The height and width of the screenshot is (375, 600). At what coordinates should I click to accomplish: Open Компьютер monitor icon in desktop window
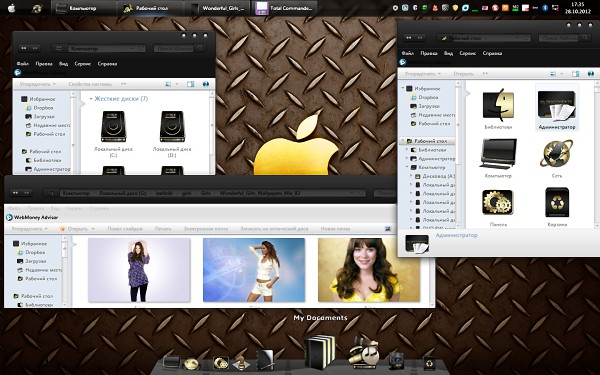(x=498, y=158)
